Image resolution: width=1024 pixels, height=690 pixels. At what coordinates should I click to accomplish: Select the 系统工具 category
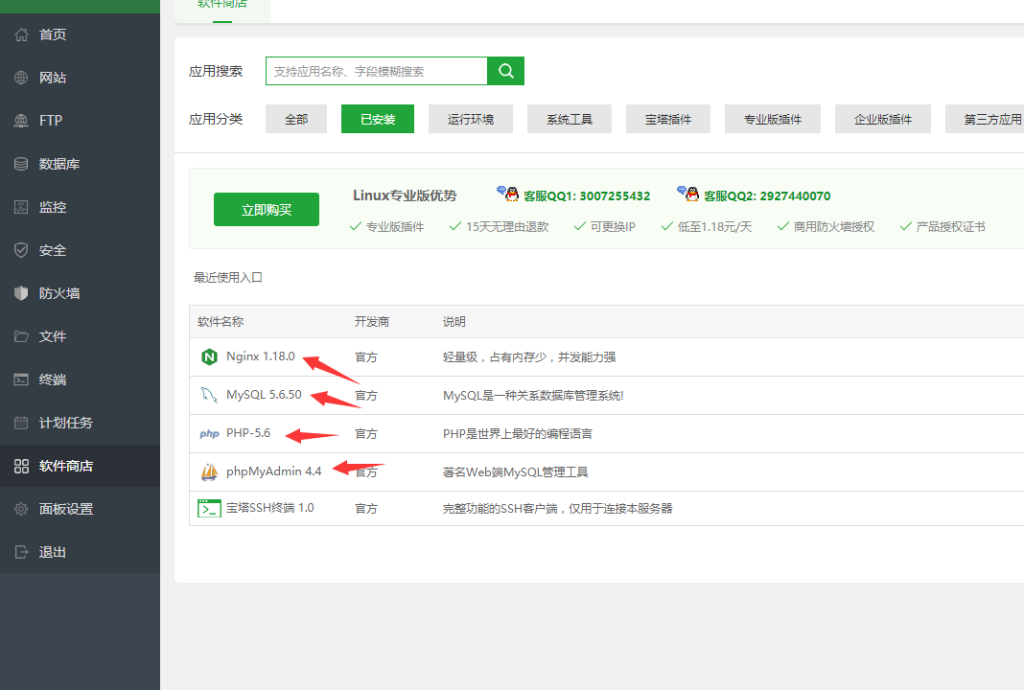coord(569,118)
